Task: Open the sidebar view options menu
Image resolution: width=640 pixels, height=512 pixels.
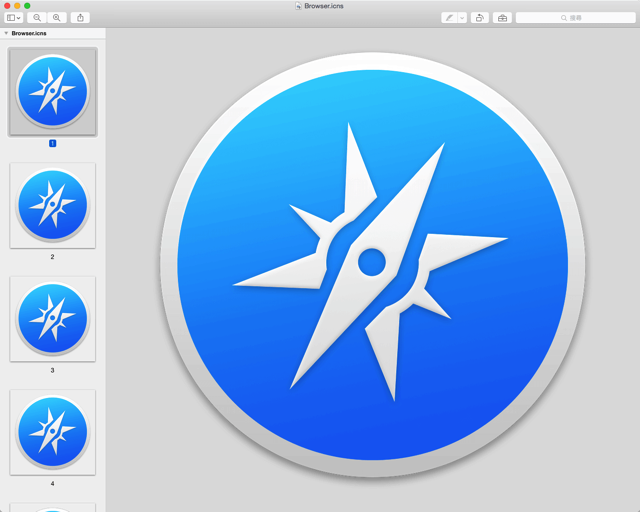Action: pyautogui.click(x=13, y=18)
